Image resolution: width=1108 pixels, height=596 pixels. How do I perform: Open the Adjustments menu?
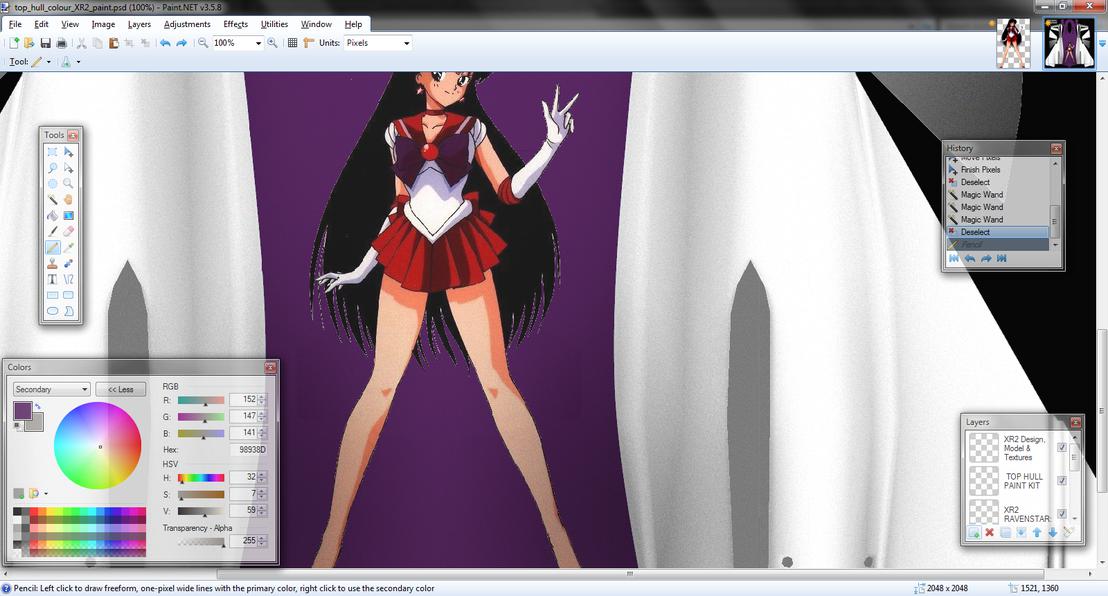coord(187,24)
